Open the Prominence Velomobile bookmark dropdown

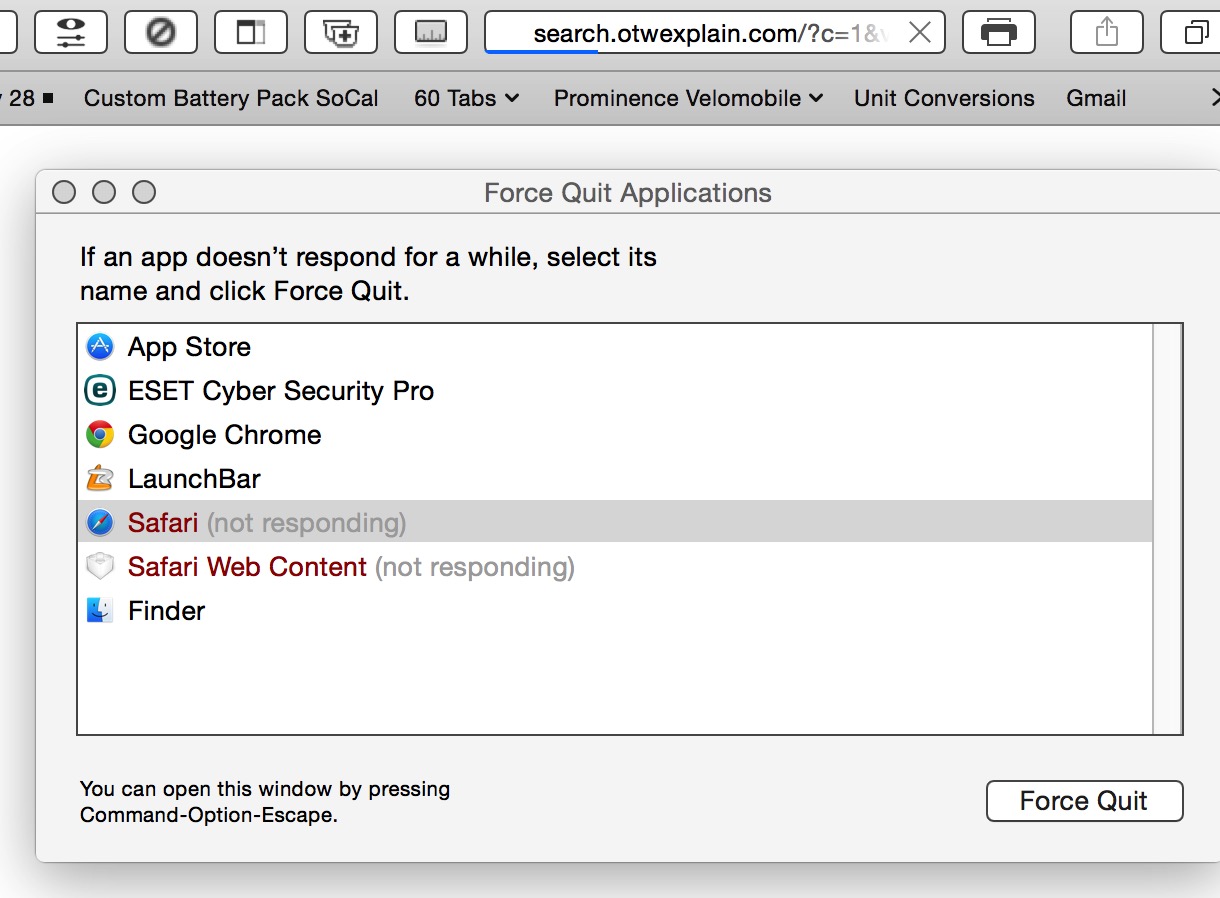(x=688, y=98)
